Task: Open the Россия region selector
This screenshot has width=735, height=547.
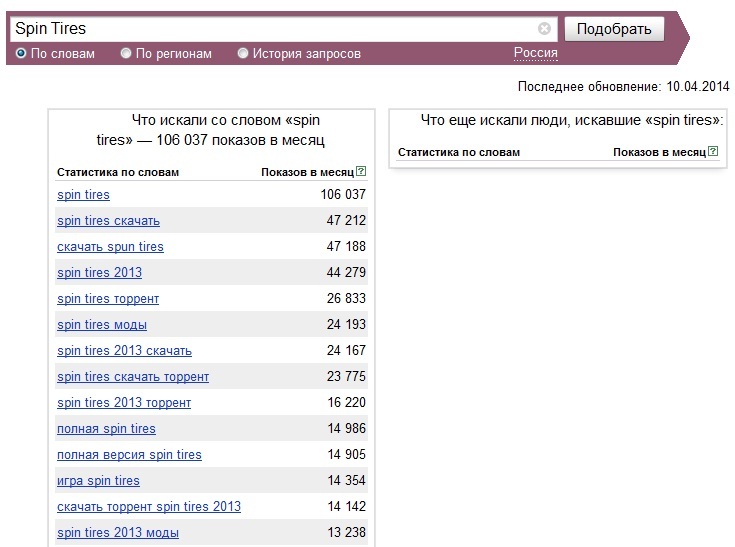Action: coord(536,52)
